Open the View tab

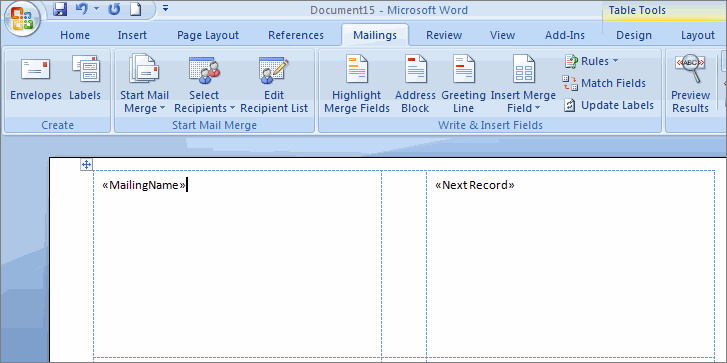pos(502,35)
